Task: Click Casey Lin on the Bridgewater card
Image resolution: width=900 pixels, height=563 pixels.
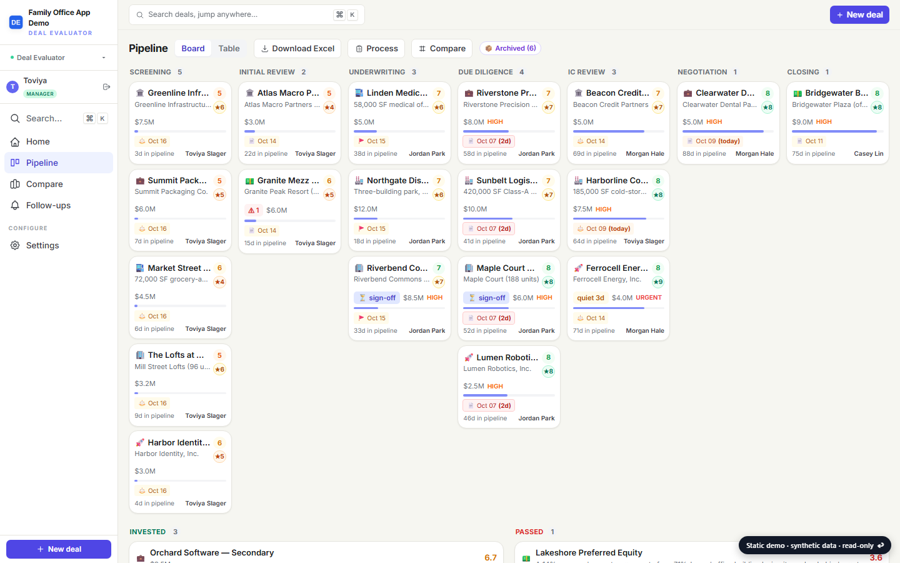Action: coord(868,154)
